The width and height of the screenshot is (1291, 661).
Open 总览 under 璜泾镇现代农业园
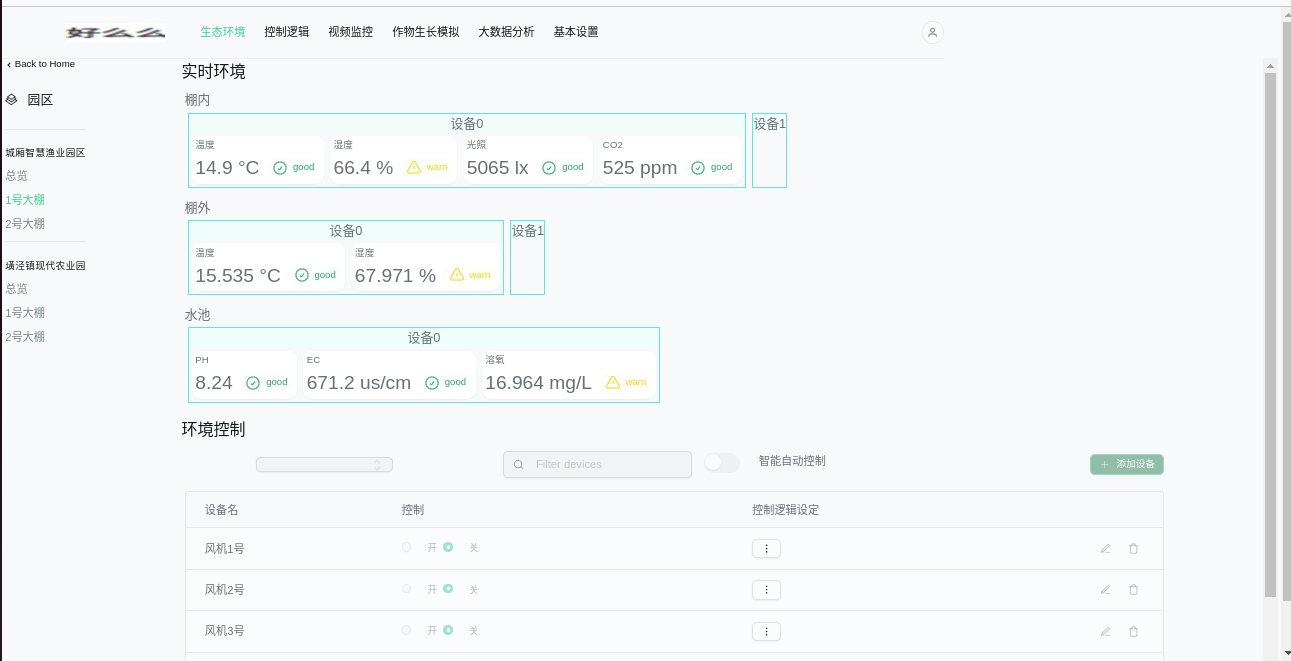point(16,289)
